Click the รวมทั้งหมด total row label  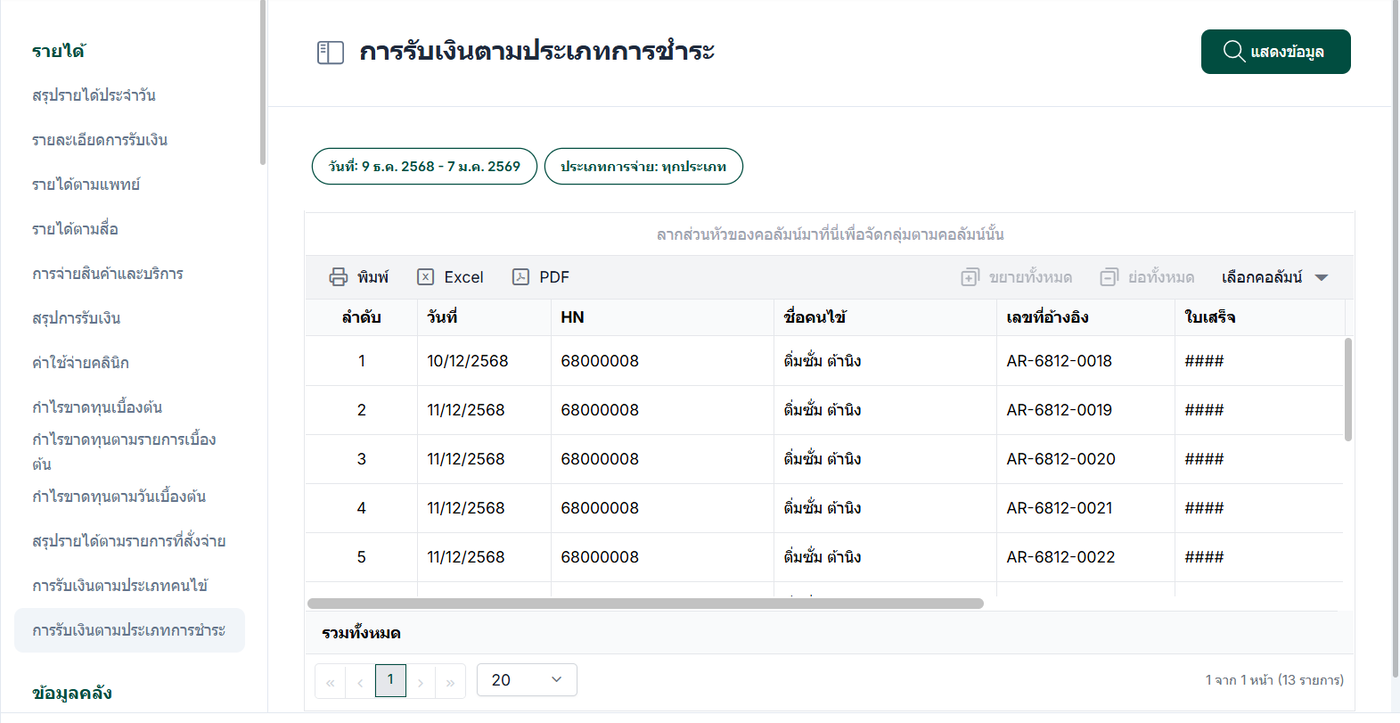tap(362, 633)
